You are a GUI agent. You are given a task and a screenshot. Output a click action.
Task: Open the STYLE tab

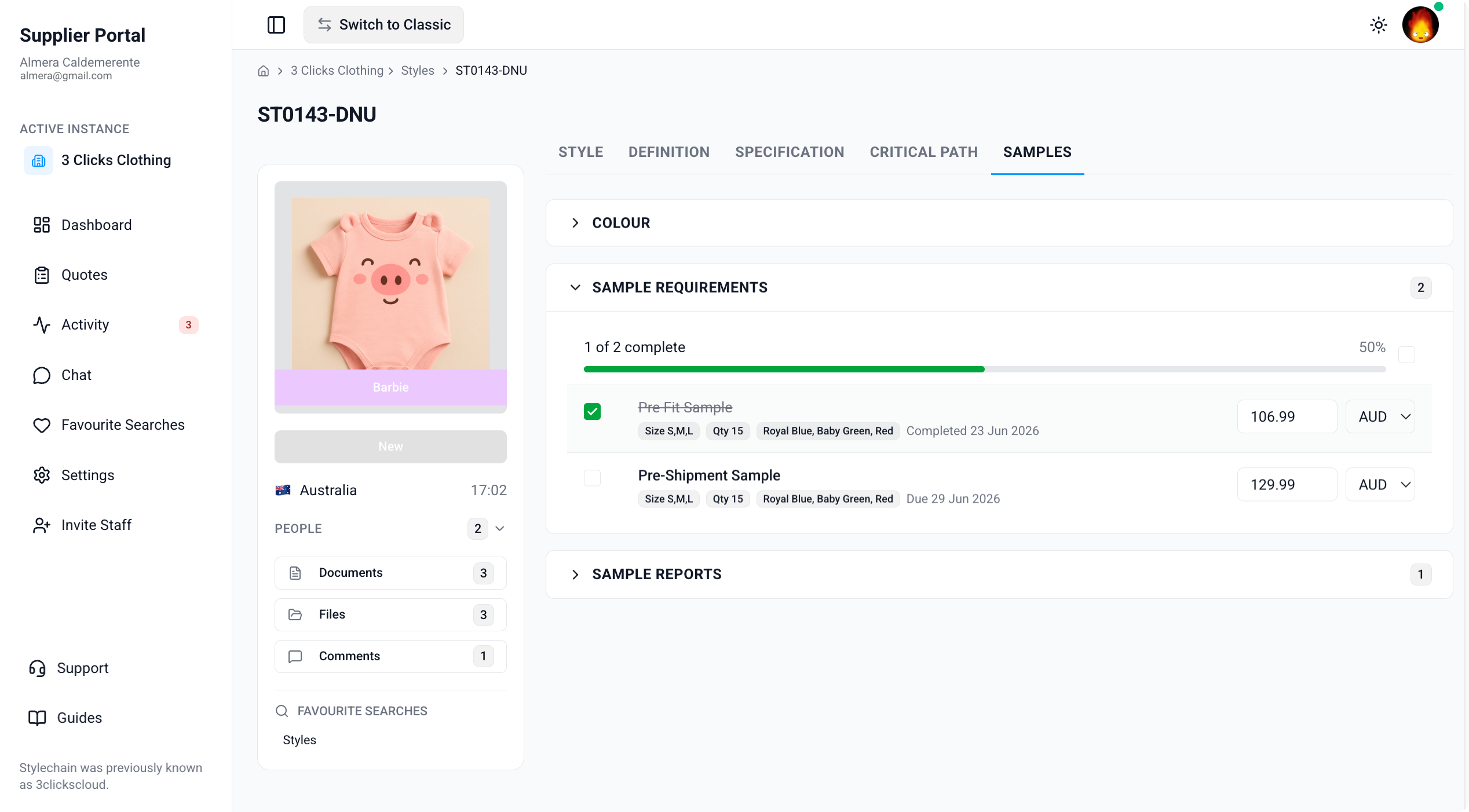pos(580,152)
